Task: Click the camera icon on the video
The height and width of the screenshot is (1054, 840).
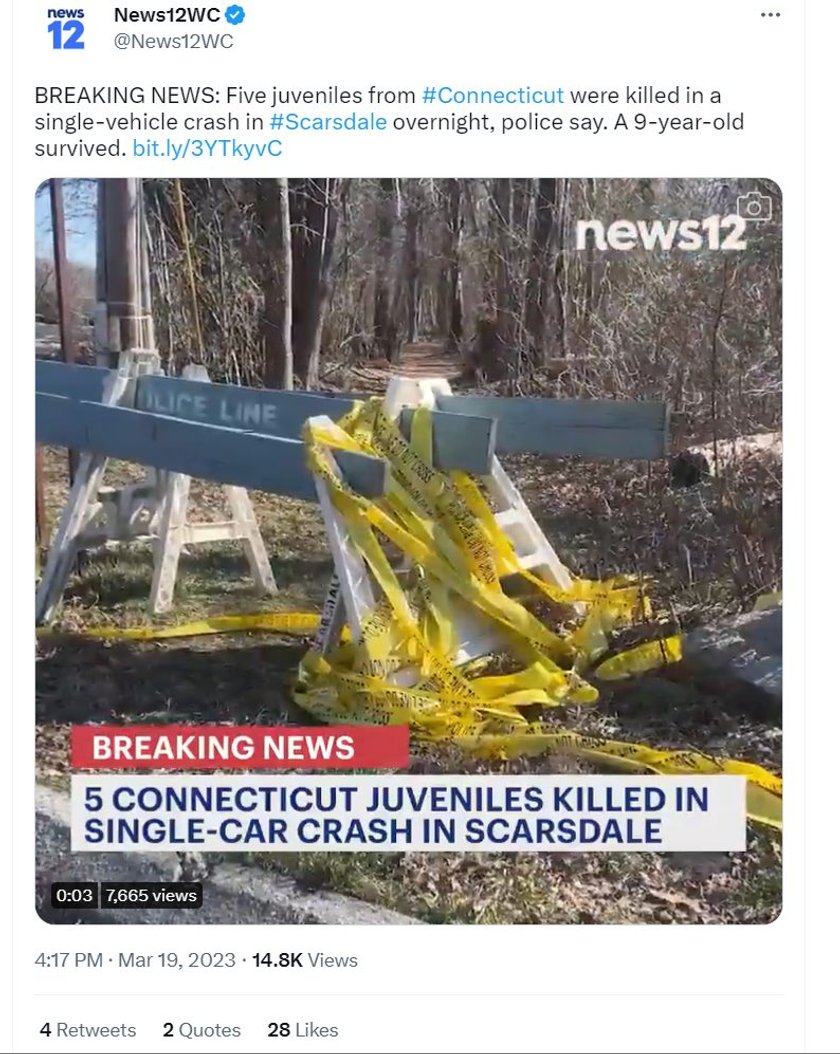Action: click(x=754, y=207)
